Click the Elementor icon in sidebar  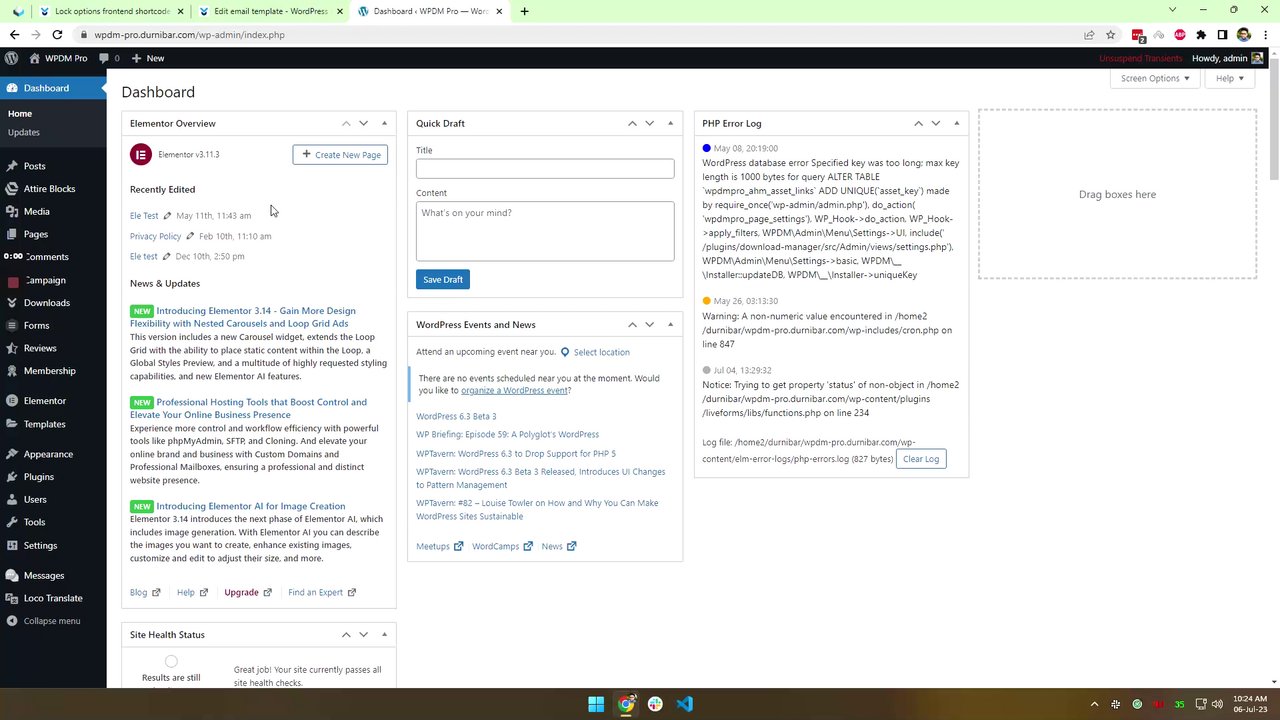[12, 401]
